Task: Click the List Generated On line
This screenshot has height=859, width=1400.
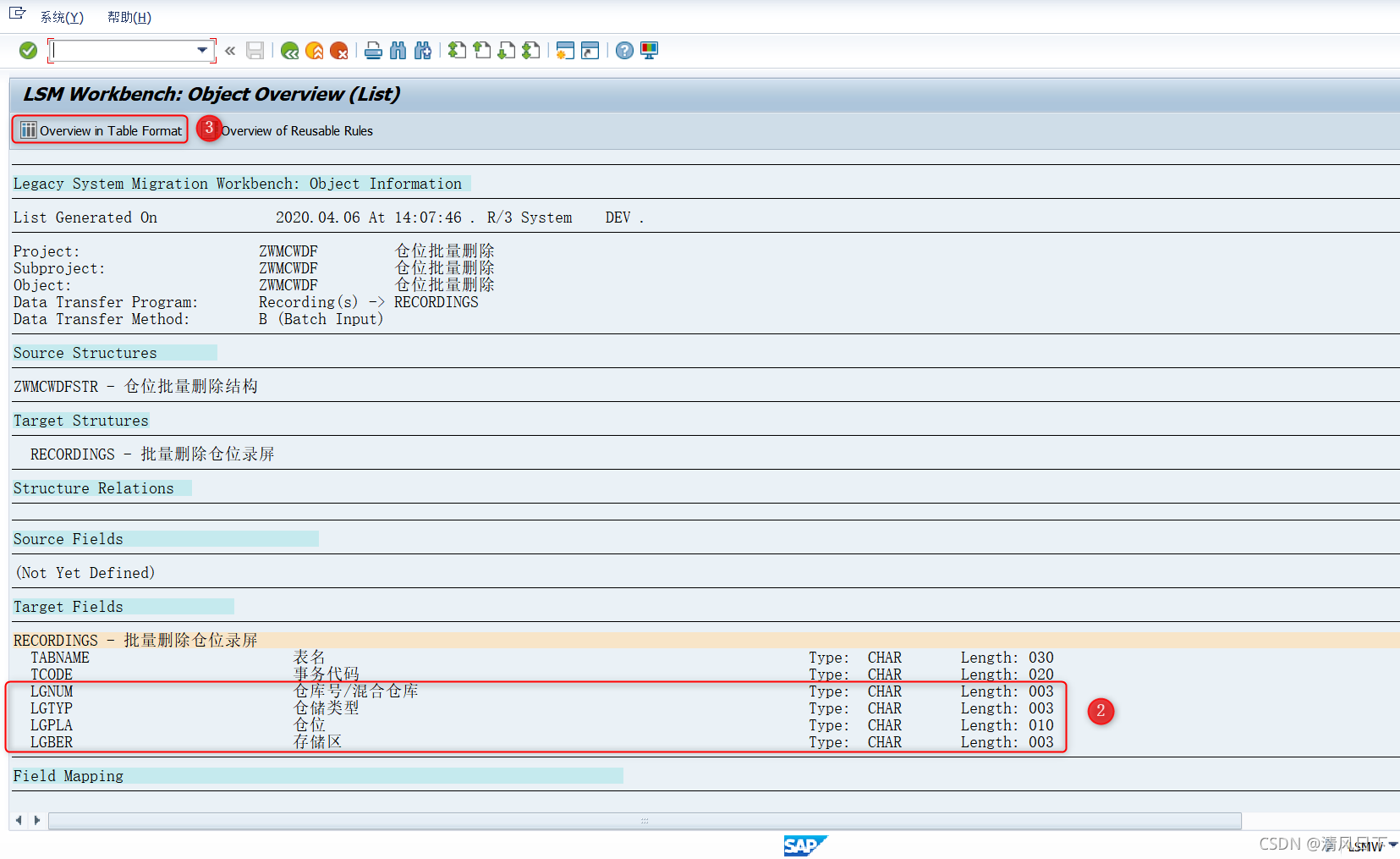Action: pos(329,218)
